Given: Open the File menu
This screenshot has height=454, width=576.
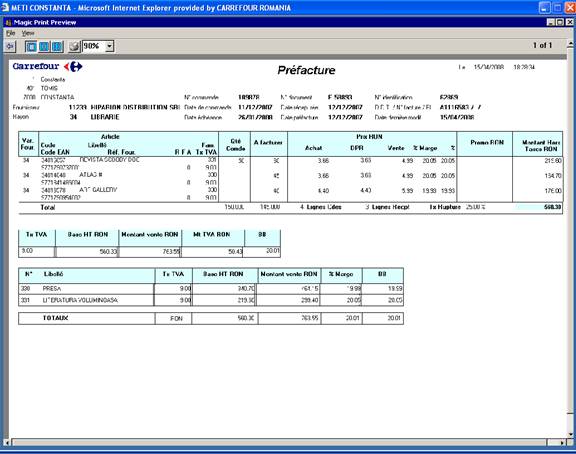Looking at the screenshot, I should pyautogui.click(x=11, y=33).
